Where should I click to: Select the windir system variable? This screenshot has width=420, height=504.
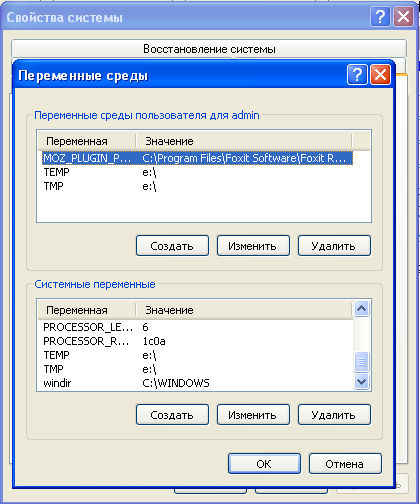pyautogui.click(x=197, y=383)
